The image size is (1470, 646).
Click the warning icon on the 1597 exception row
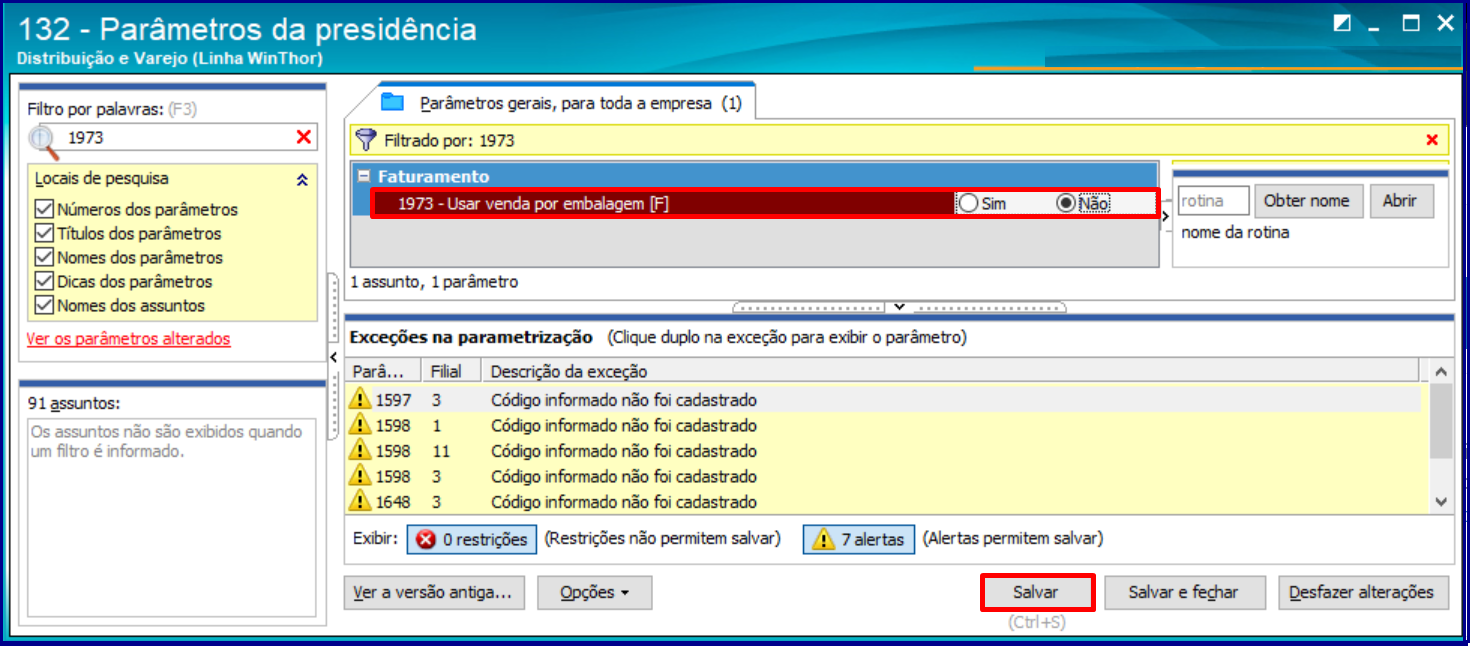tap(359, 400)
